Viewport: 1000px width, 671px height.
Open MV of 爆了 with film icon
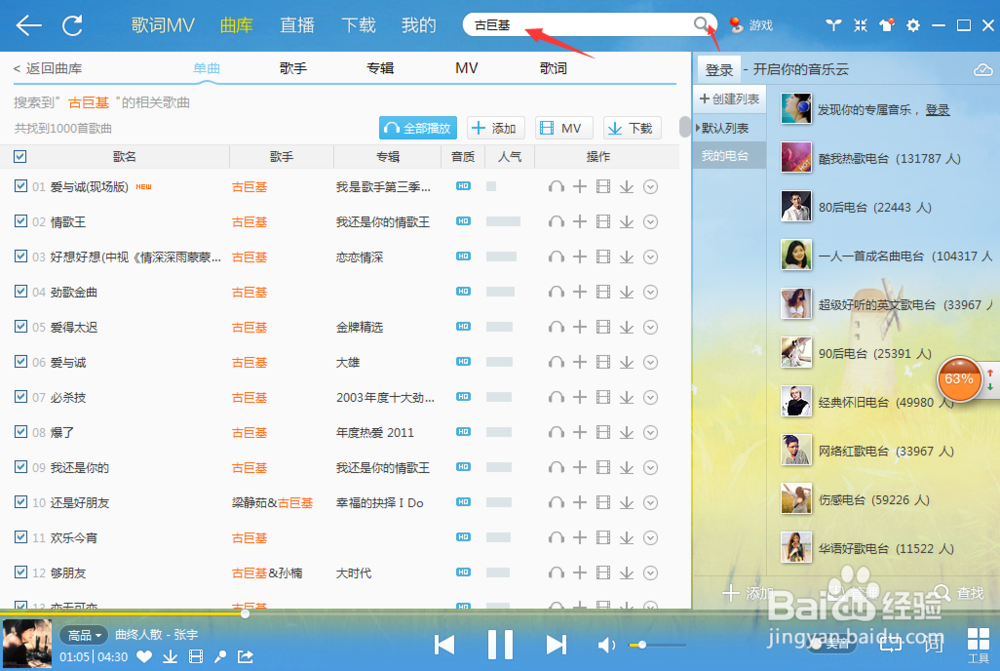click(603, 432)
